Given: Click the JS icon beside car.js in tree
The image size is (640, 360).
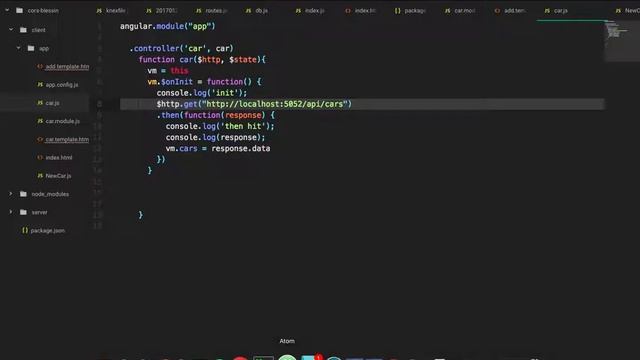Looking at the screenshot, I should [x=40, y=103].
